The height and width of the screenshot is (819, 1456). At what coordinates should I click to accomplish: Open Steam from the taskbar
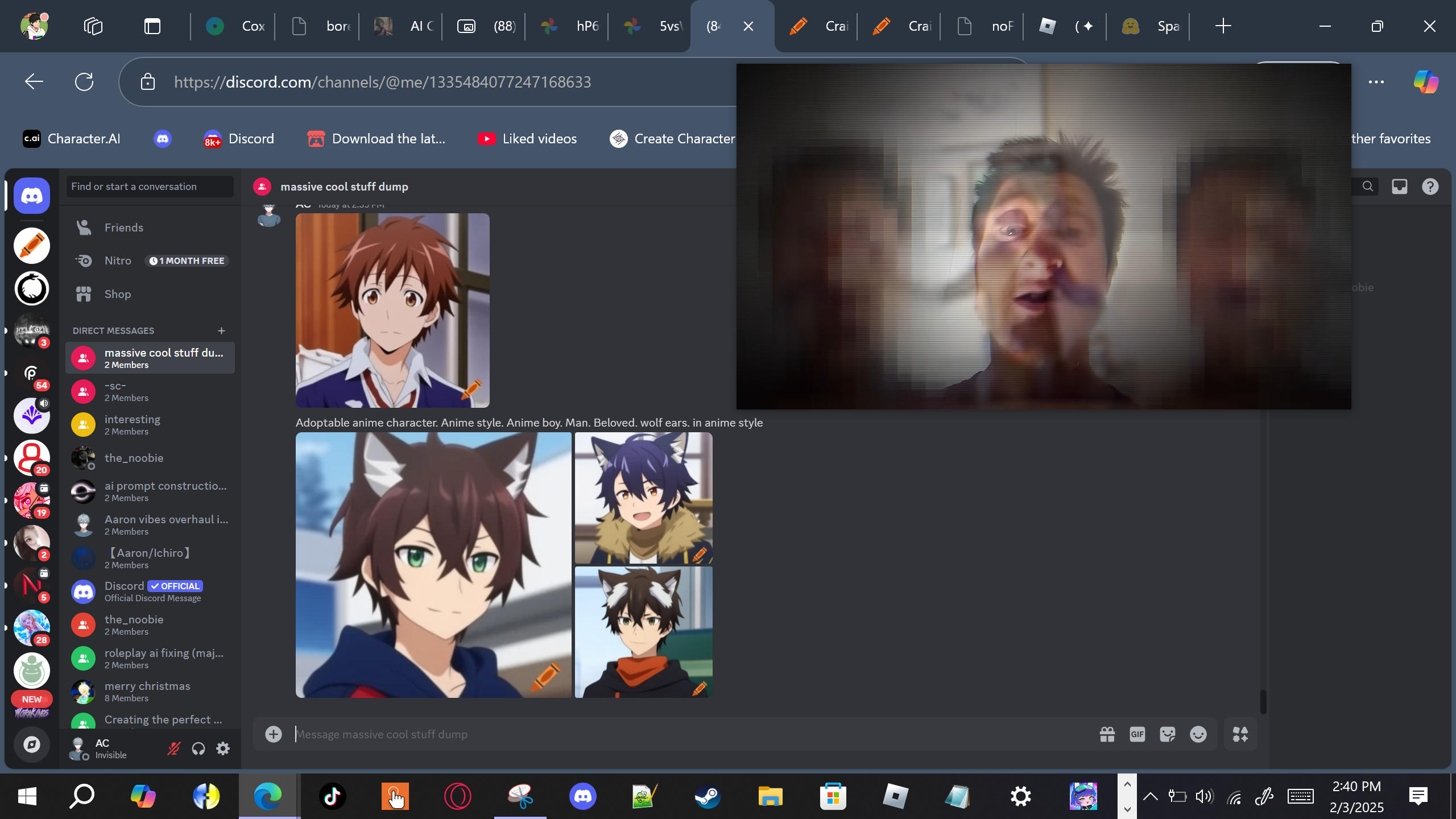(x=708, y=796)
